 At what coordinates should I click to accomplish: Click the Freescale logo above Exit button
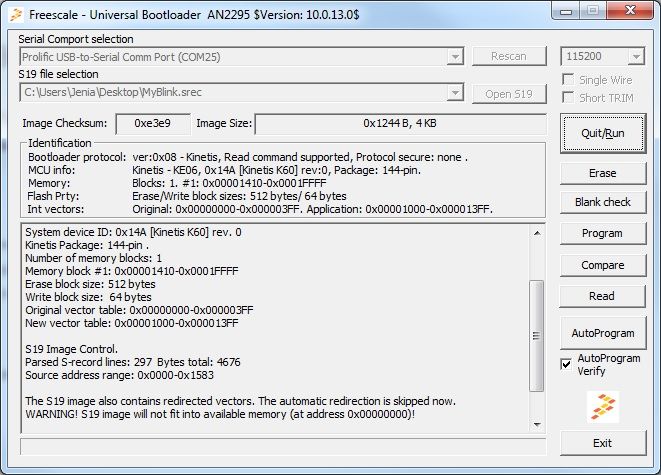pos(603,407)
